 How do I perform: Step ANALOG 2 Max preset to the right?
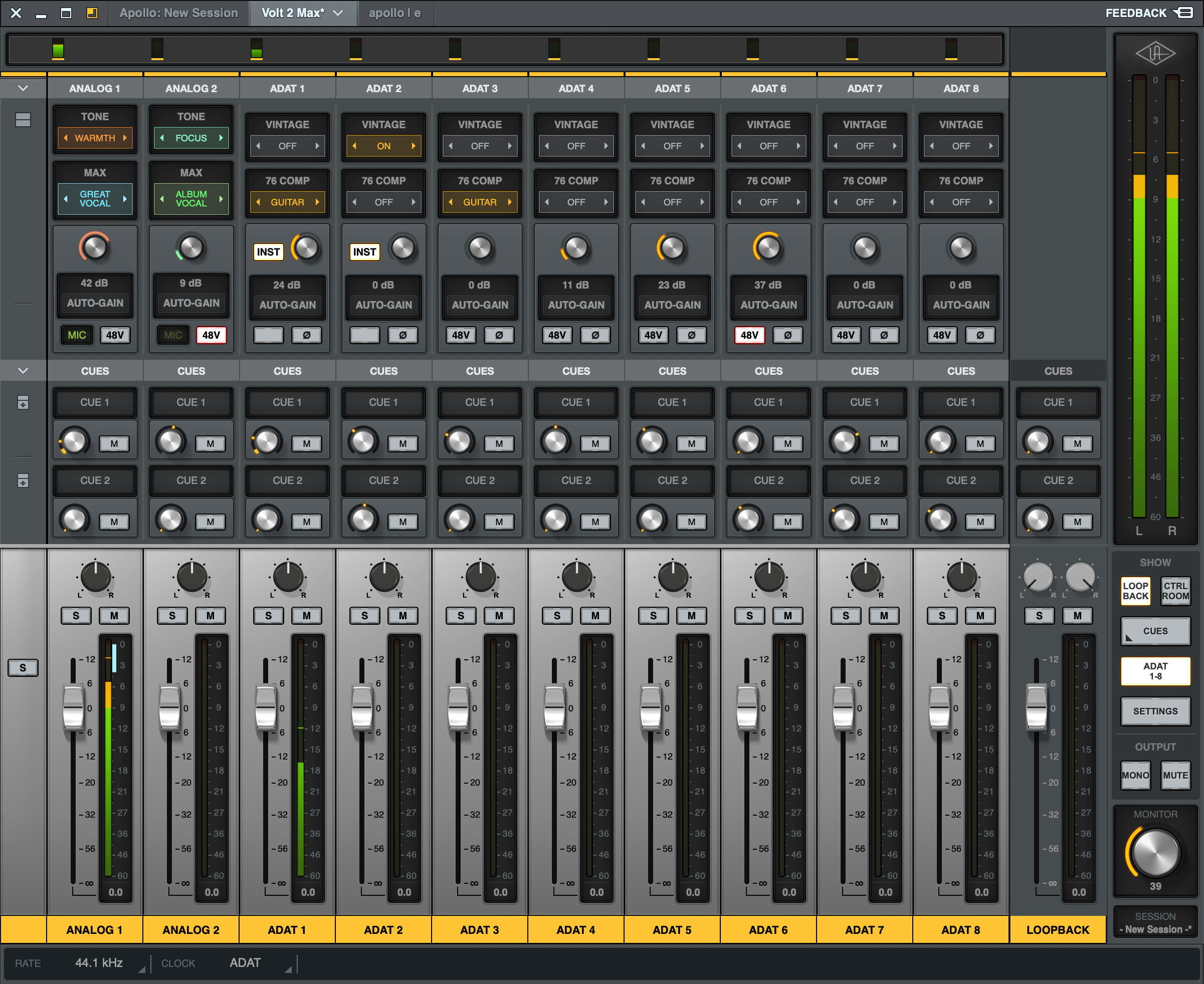221,199
